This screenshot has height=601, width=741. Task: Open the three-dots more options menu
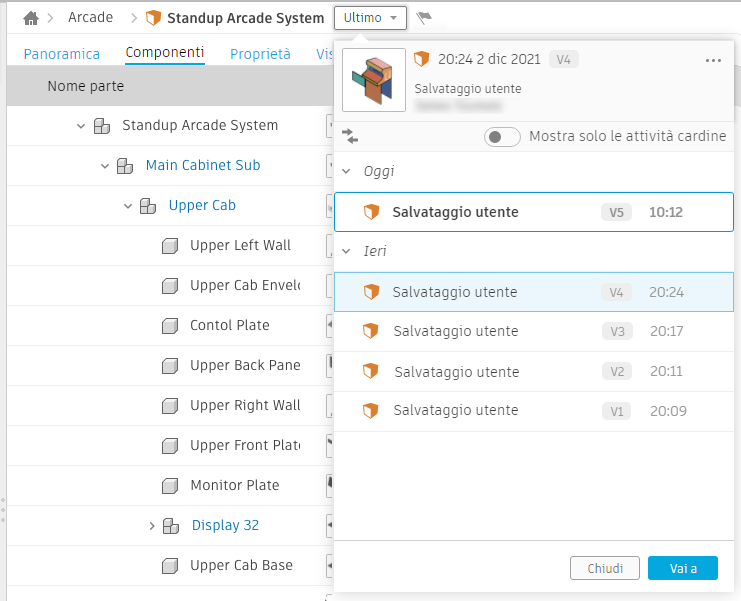click(713, 60)
